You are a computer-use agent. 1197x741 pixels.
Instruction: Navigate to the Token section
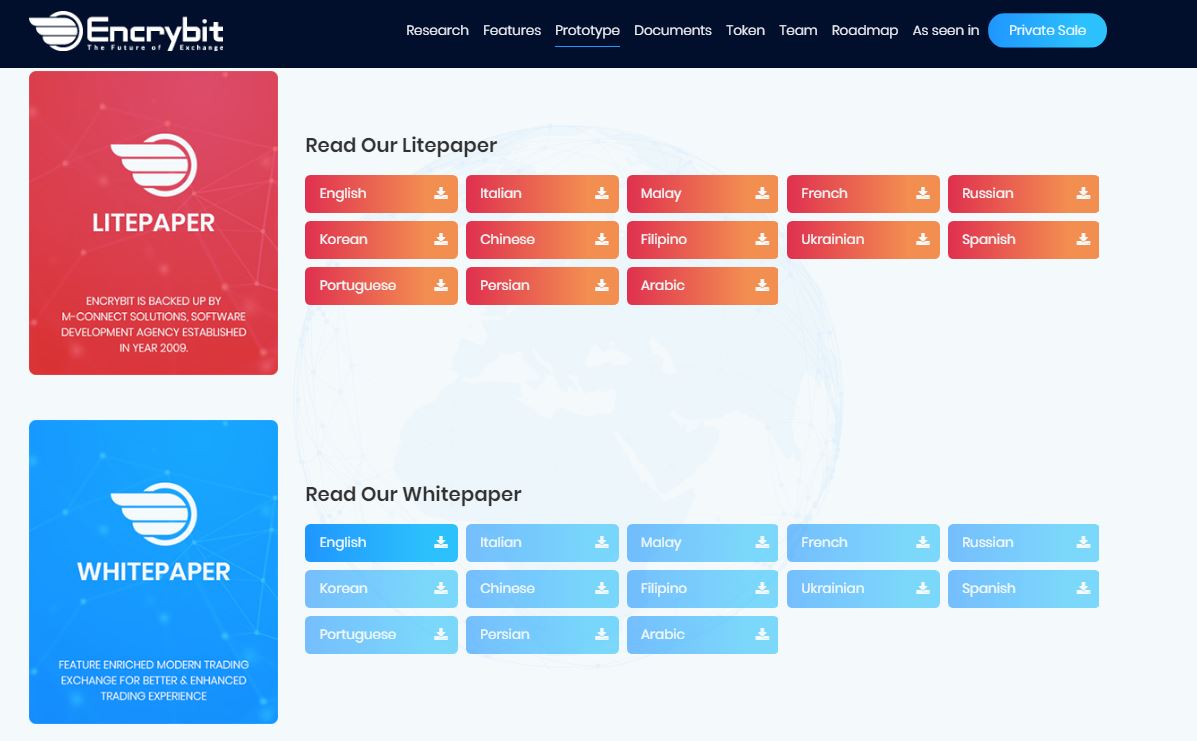point(745,31)
